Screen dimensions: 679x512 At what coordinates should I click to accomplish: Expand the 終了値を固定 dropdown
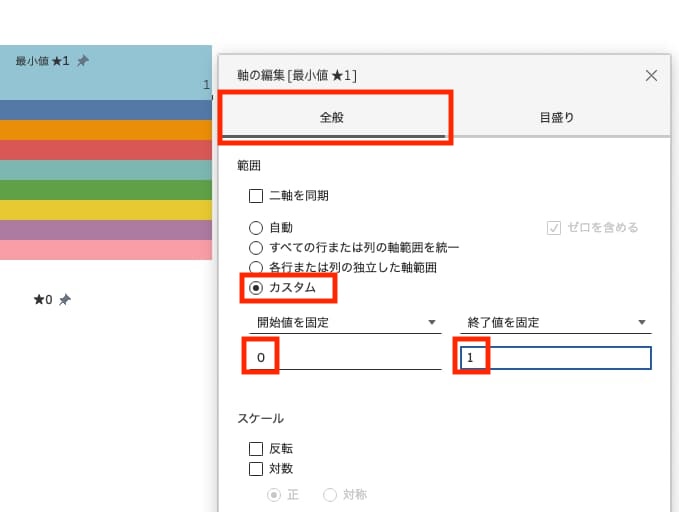point(555,322)
